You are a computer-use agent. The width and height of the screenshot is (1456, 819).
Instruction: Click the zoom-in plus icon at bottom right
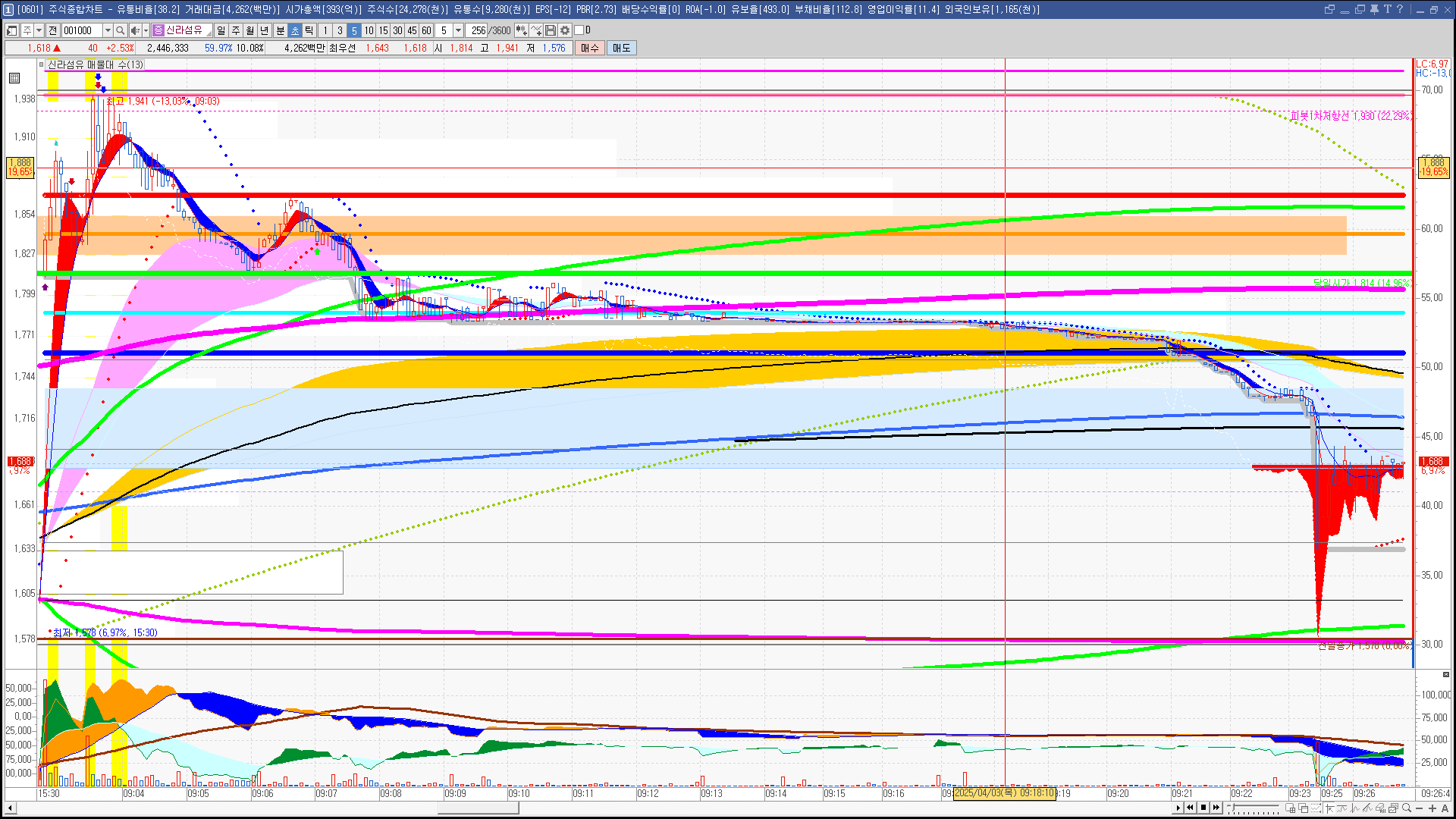pyautogui.click(x=1432, y=808)
